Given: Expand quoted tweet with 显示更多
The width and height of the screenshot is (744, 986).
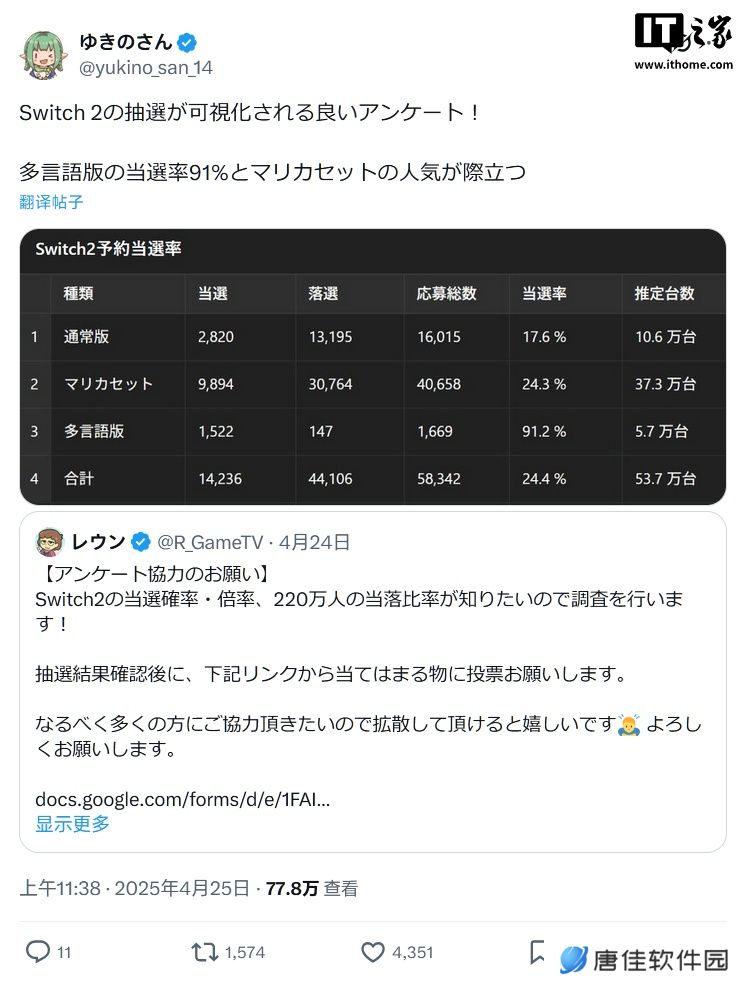Looking at the screenshot, I should point(72,824).
